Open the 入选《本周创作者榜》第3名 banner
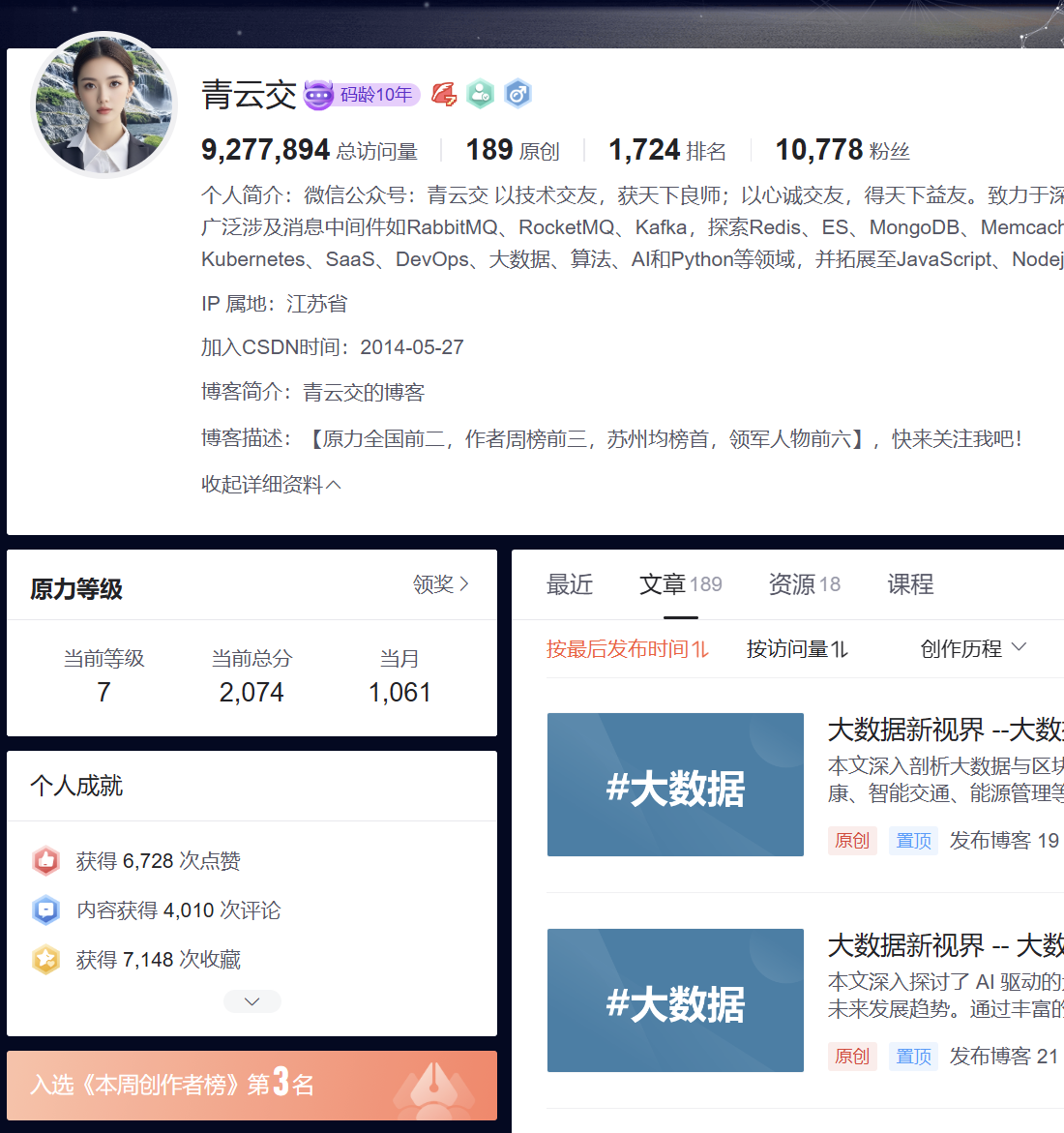 252,1086
